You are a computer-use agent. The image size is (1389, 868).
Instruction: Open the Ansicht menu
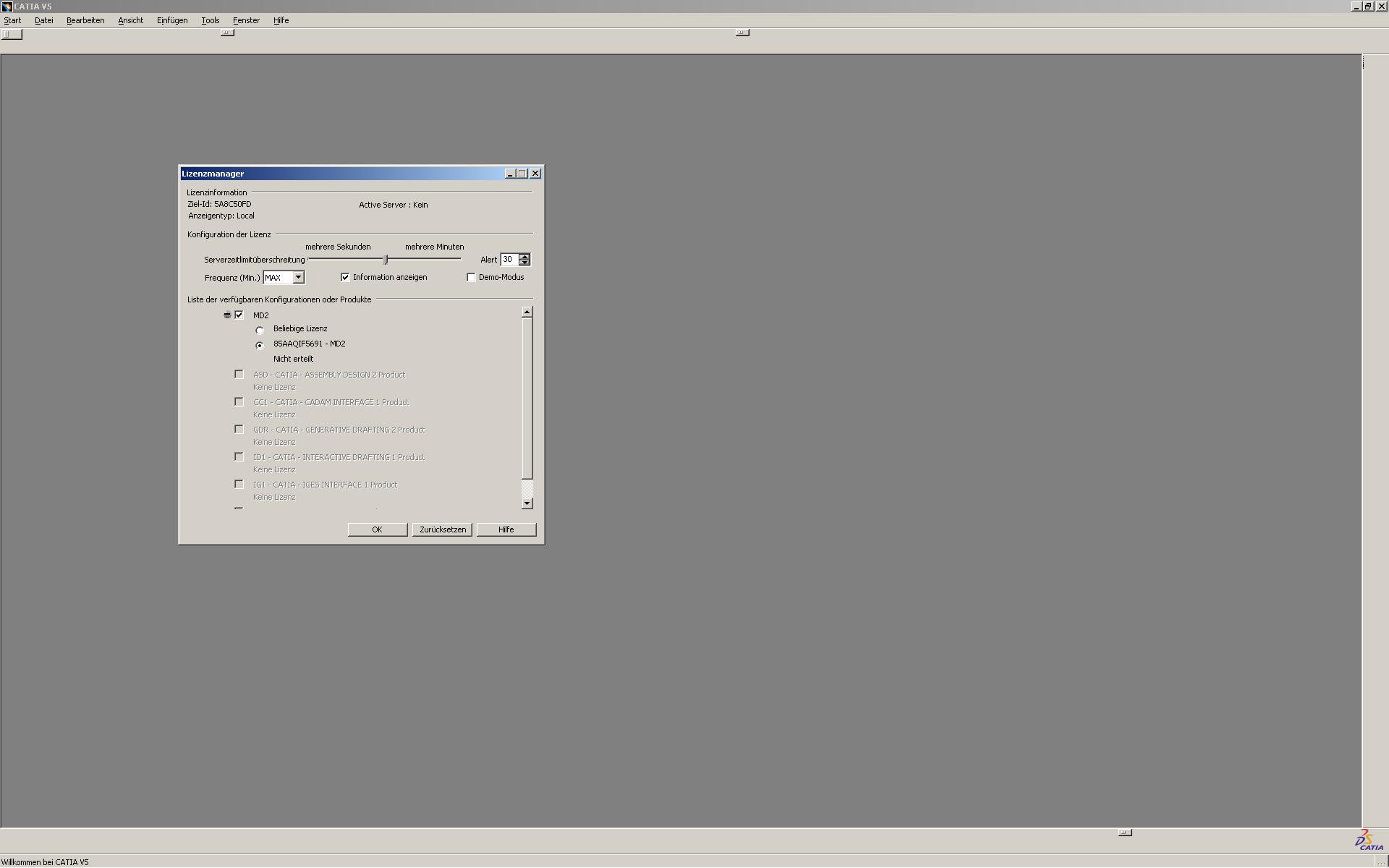[x=131, y=20]
